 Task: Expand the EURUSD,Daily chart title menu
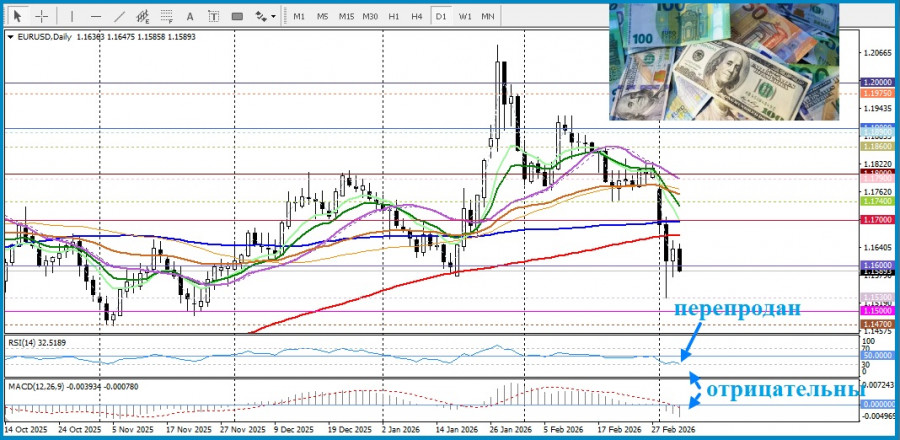[10, 36]
